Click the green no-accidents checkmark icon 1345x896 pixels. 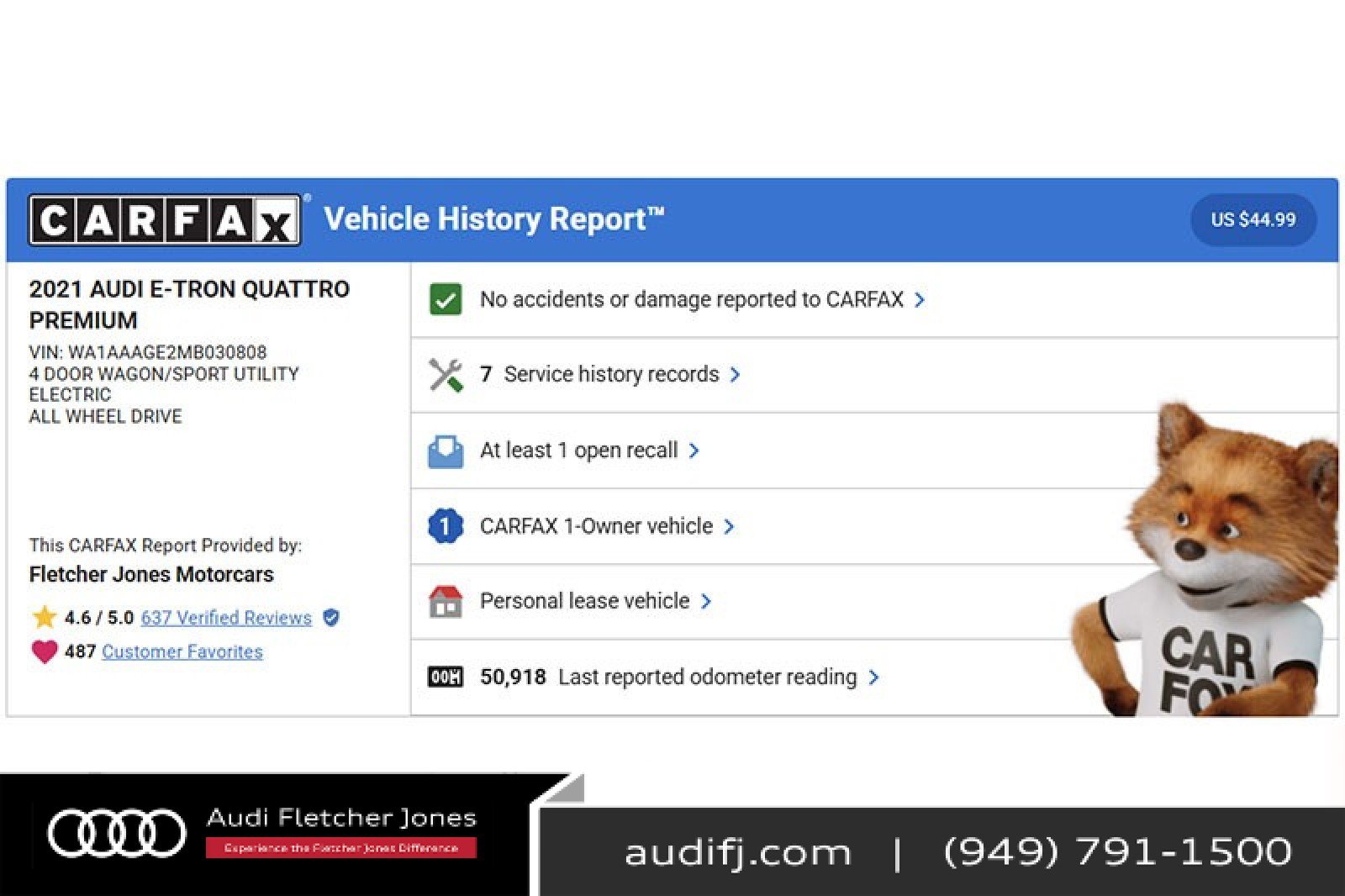[445, 299]
